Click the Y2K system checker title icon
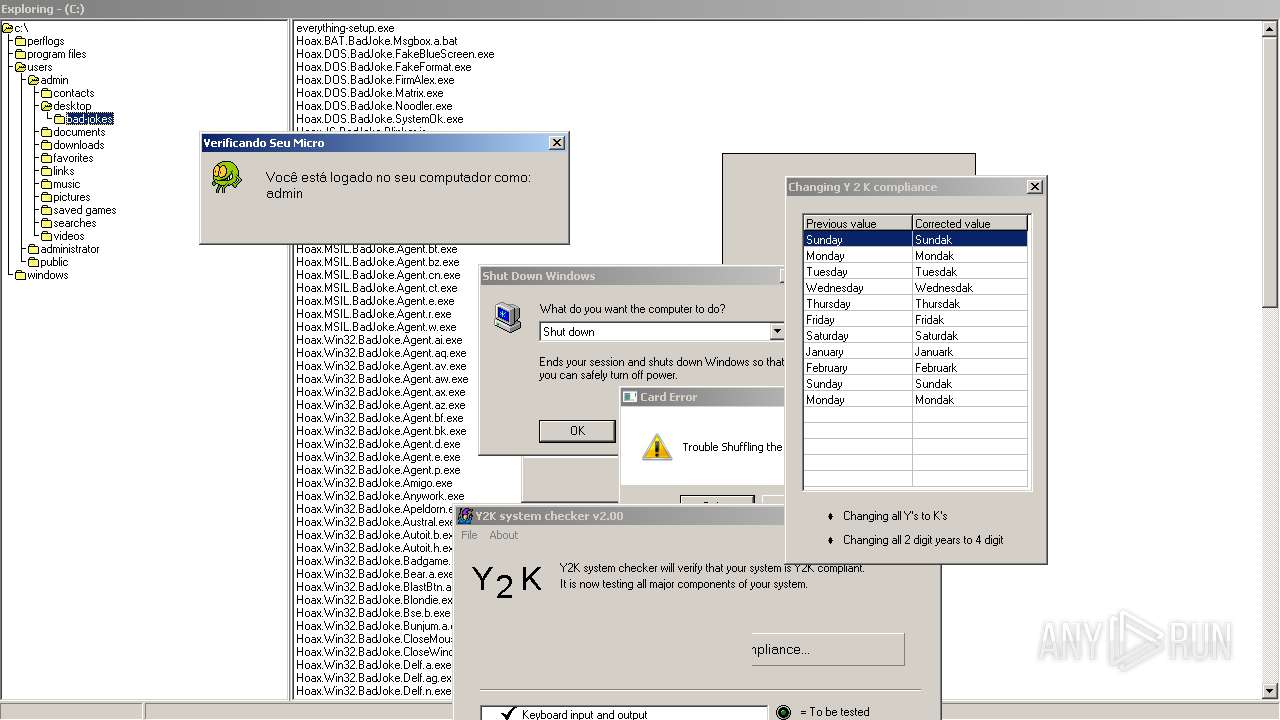This screenshot has height=720, width=1280. pos(465,516)
